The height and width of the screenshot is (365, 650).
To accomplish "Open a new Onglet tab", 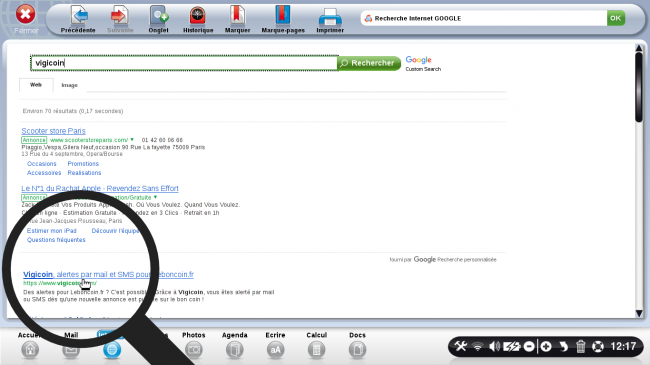I will point(159,16).
